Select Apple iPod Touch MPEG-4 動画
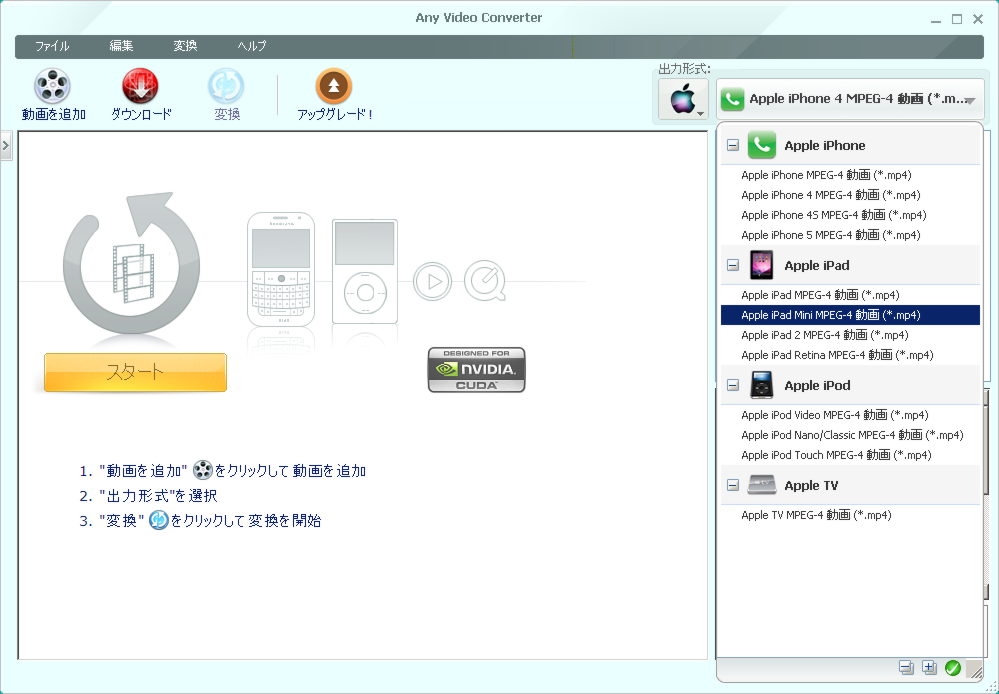Screen dimensions: 999x694 (x=850, y=455)
